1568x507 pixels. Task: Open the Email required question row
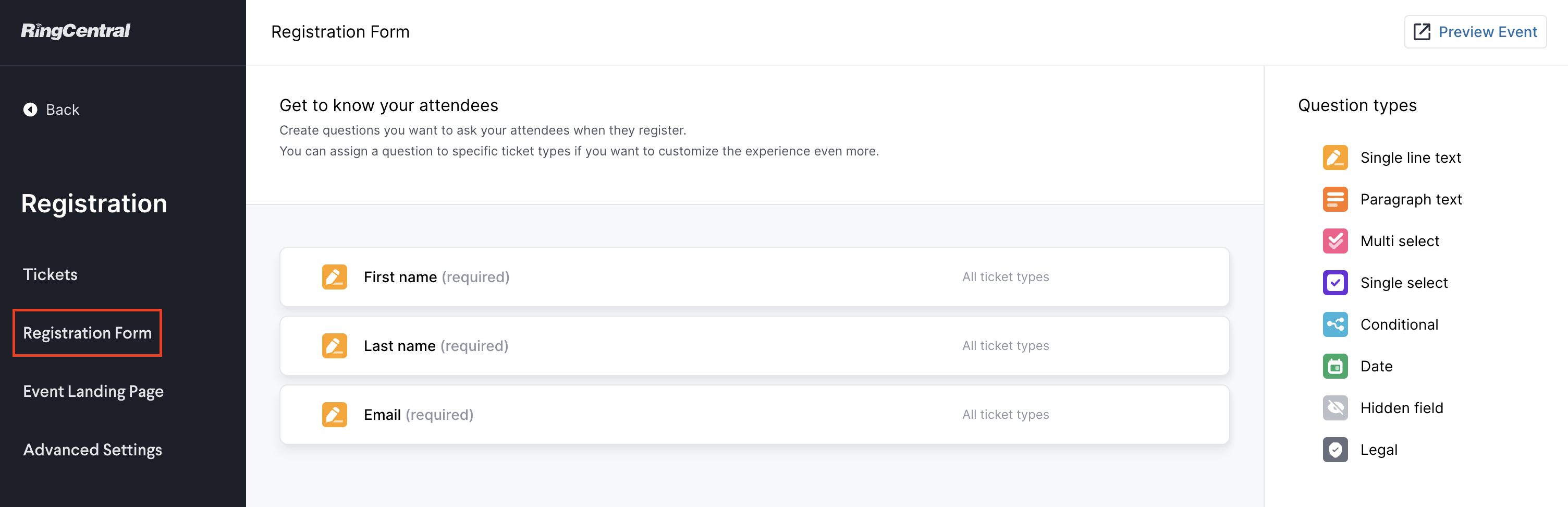(x=754, y=414)
